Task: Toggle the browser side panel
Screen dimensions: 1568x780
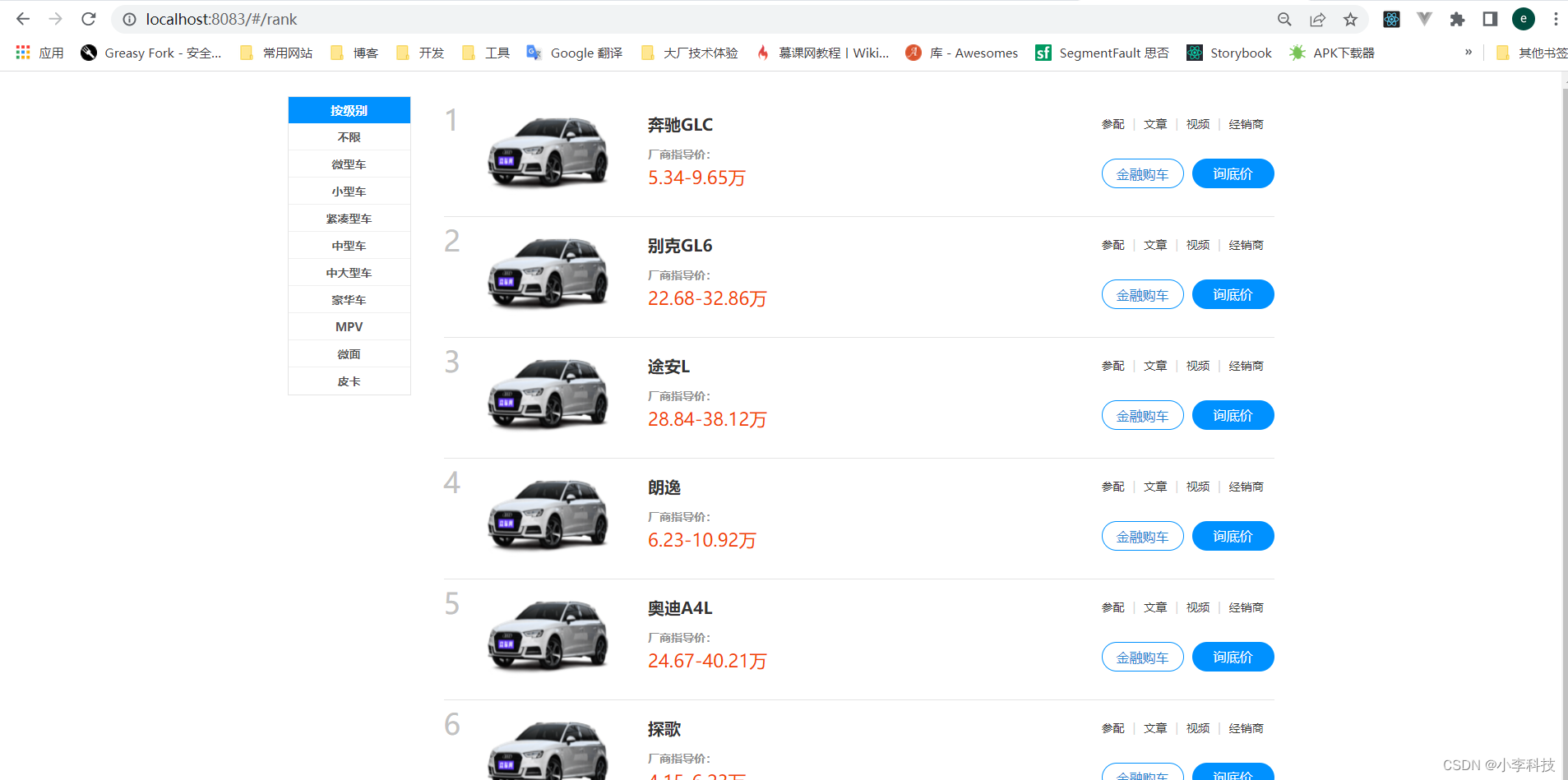Action: (x=1490, y=19)
